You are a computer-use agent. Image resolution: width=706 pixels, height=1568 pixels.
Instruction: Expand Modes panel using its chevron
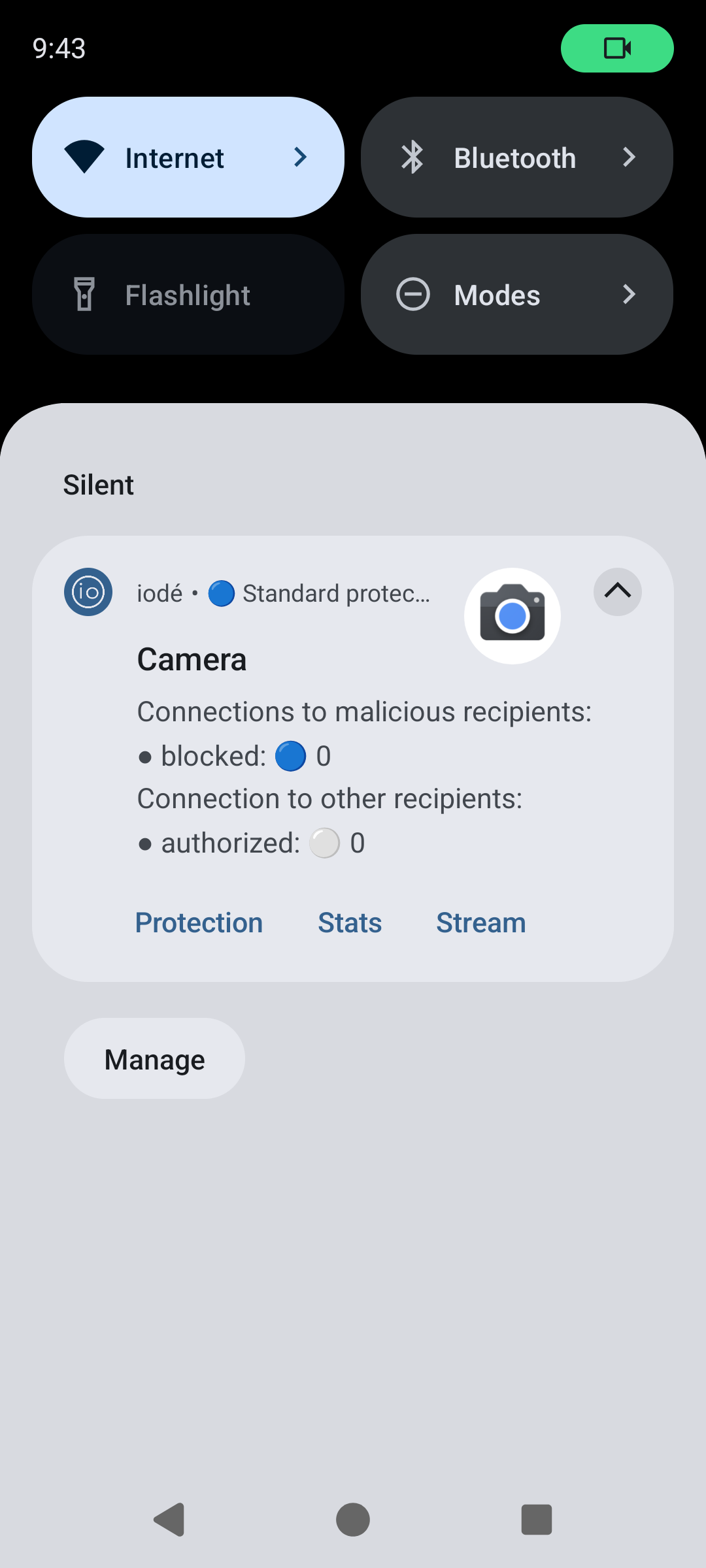[629, 294]
